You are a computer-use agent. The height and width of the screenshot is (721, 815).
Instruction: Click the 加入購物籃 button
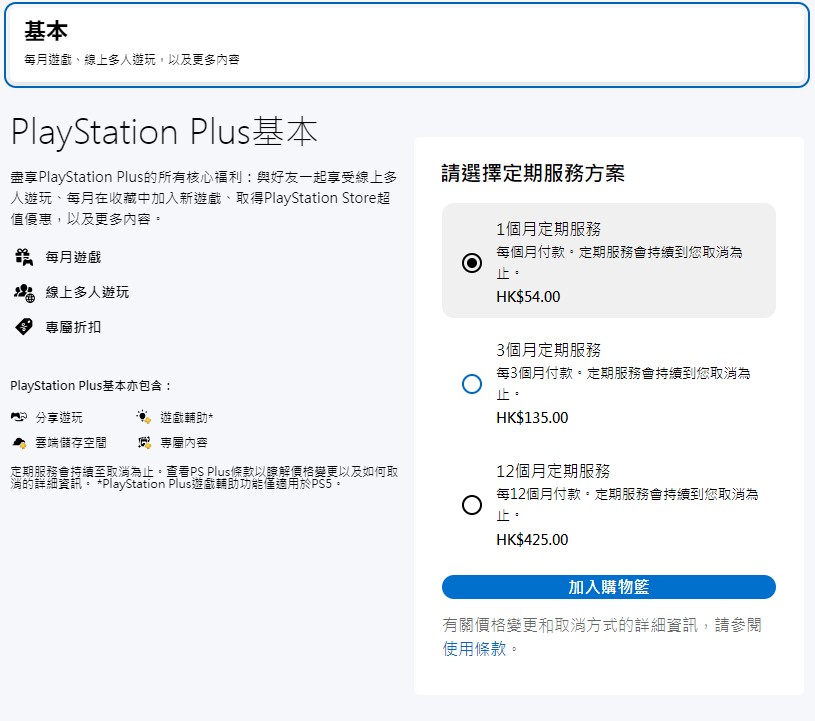click(x=609, y=587)
